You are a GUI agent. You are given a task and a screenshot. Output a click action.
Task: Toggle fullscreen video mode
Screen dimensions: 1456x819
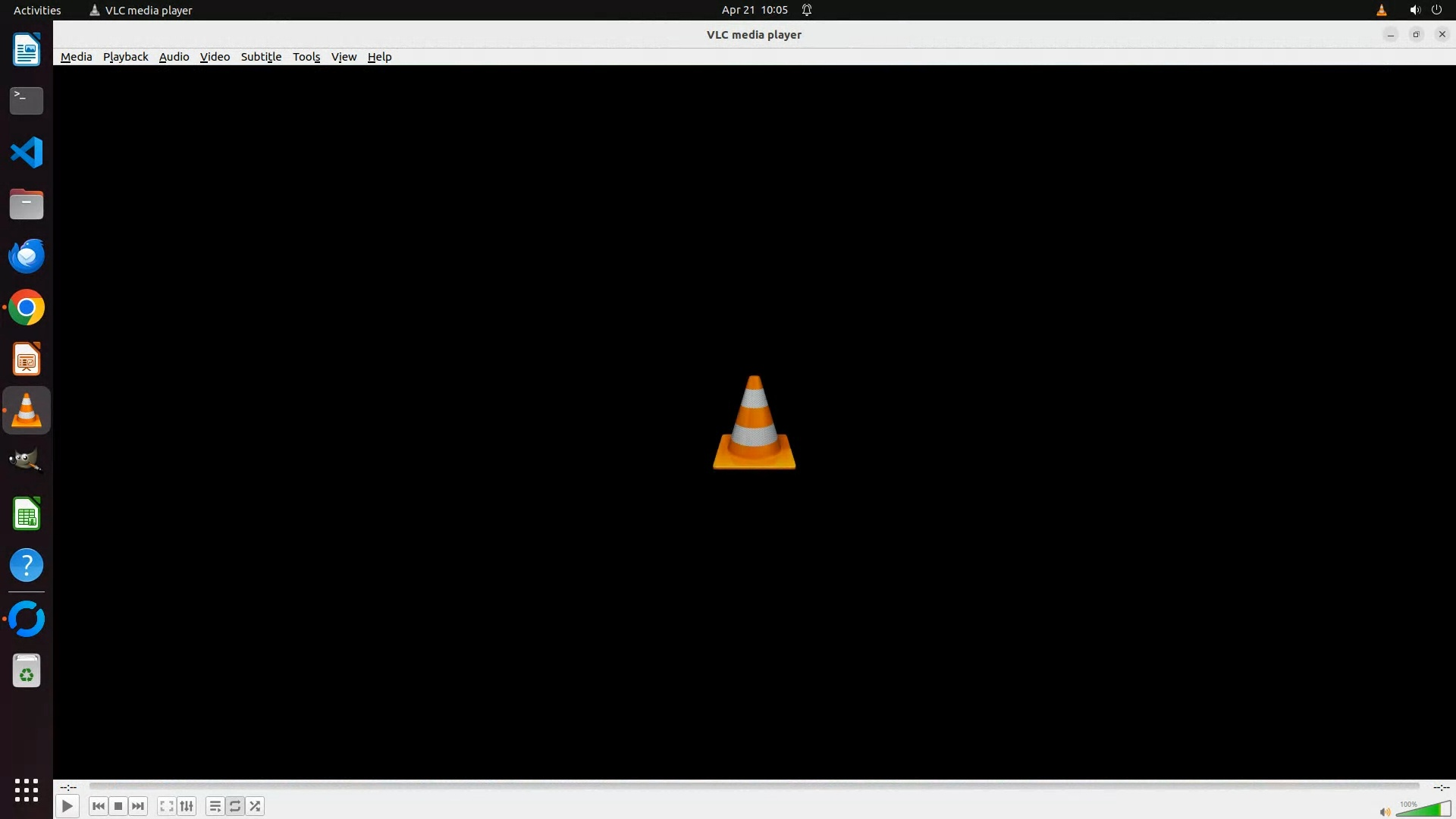tap(166, 806)
